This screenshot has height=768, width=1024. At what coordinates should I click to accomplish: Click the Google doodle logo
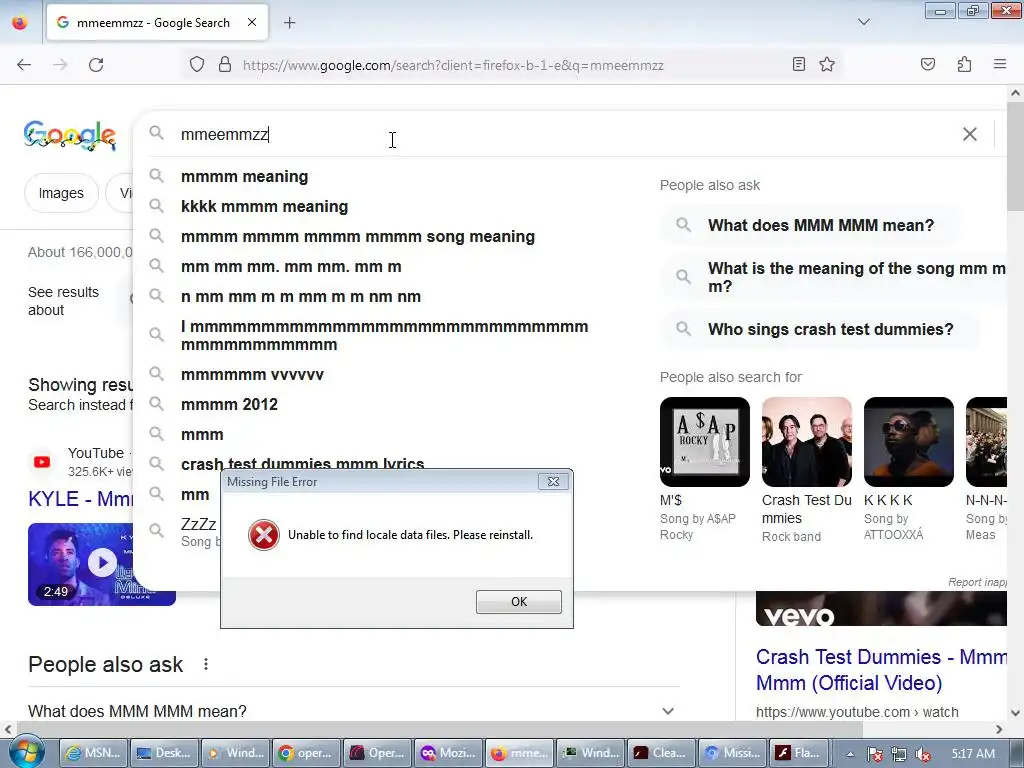pos(70,136)
